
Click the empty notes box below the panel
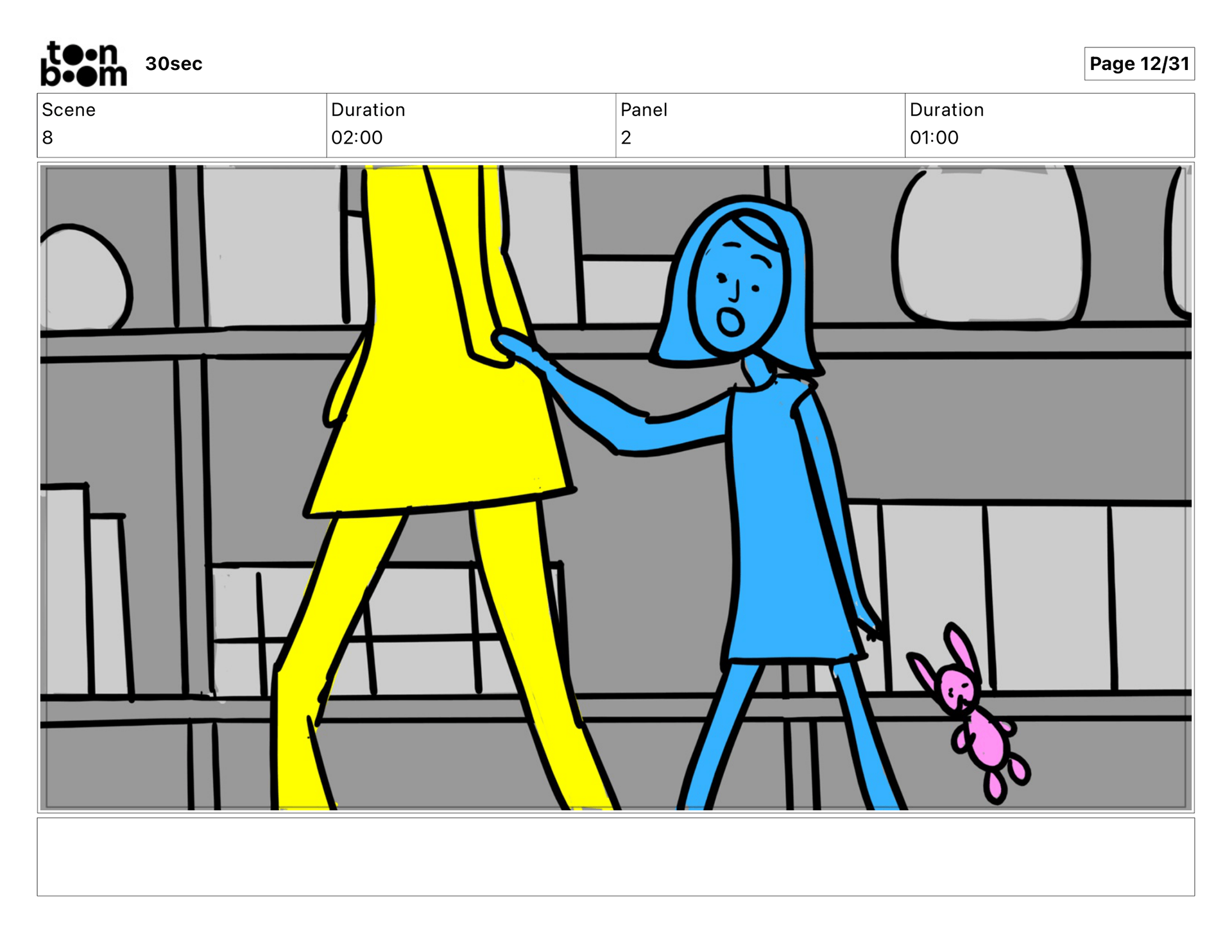click(615, 856)
